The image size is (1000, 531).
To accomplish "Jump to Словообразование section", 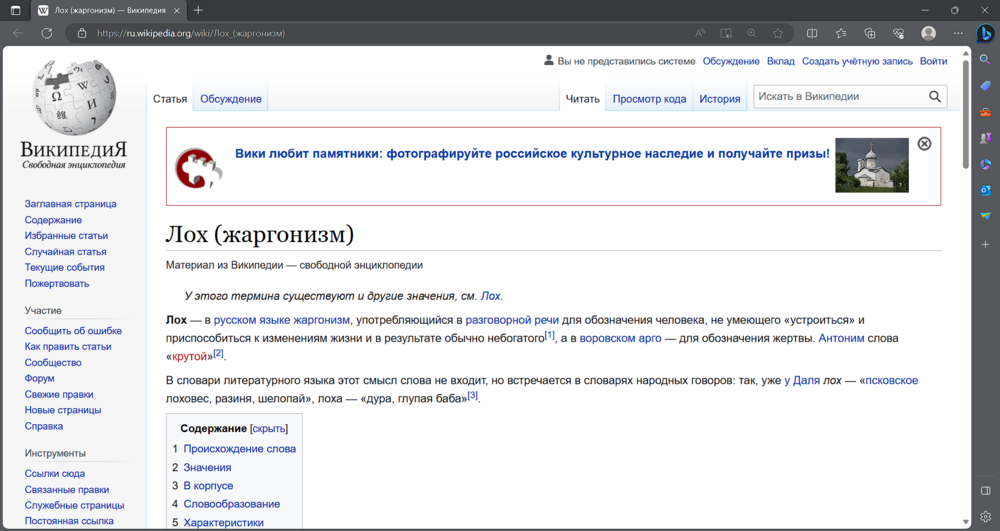I will pyautogui.click(x=232, y=504).
